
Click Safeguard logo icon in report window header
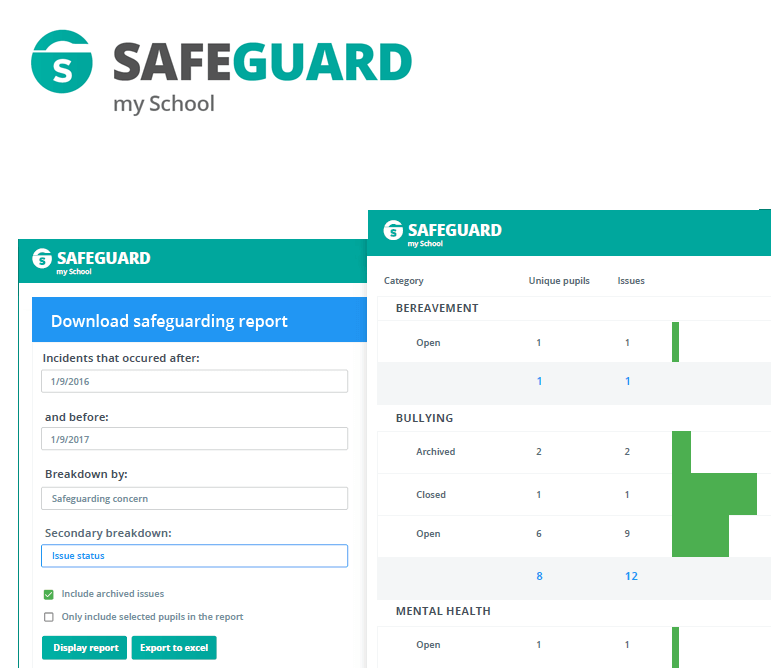pos(393,230)
